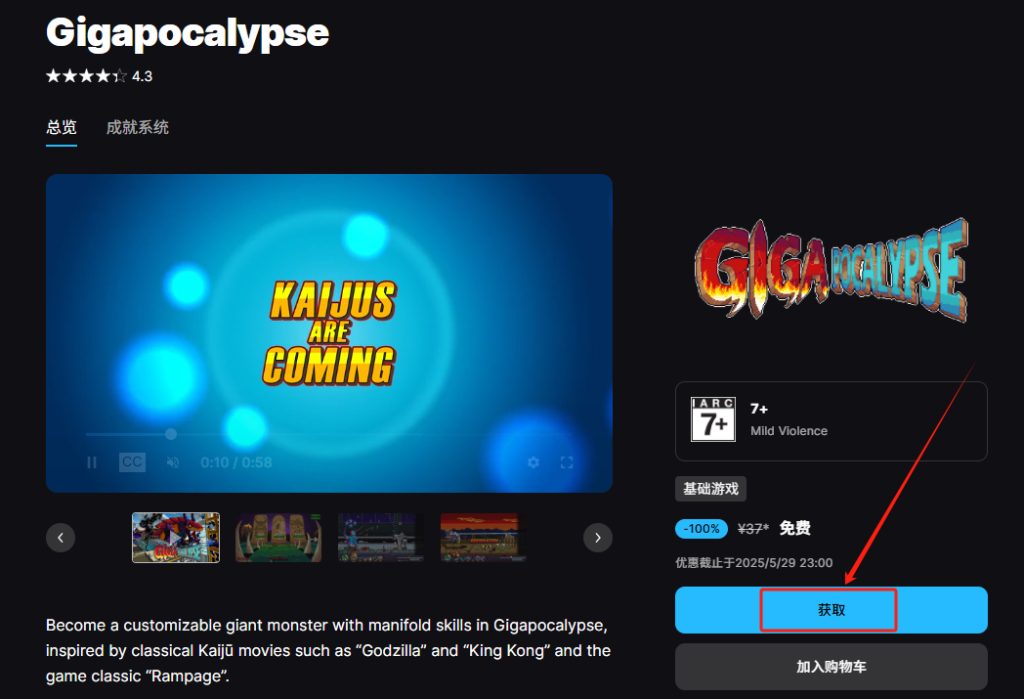Screen dimensions: 1024x699
Task: Show previous media thumbnails arrow
Action: click(61, 538)
